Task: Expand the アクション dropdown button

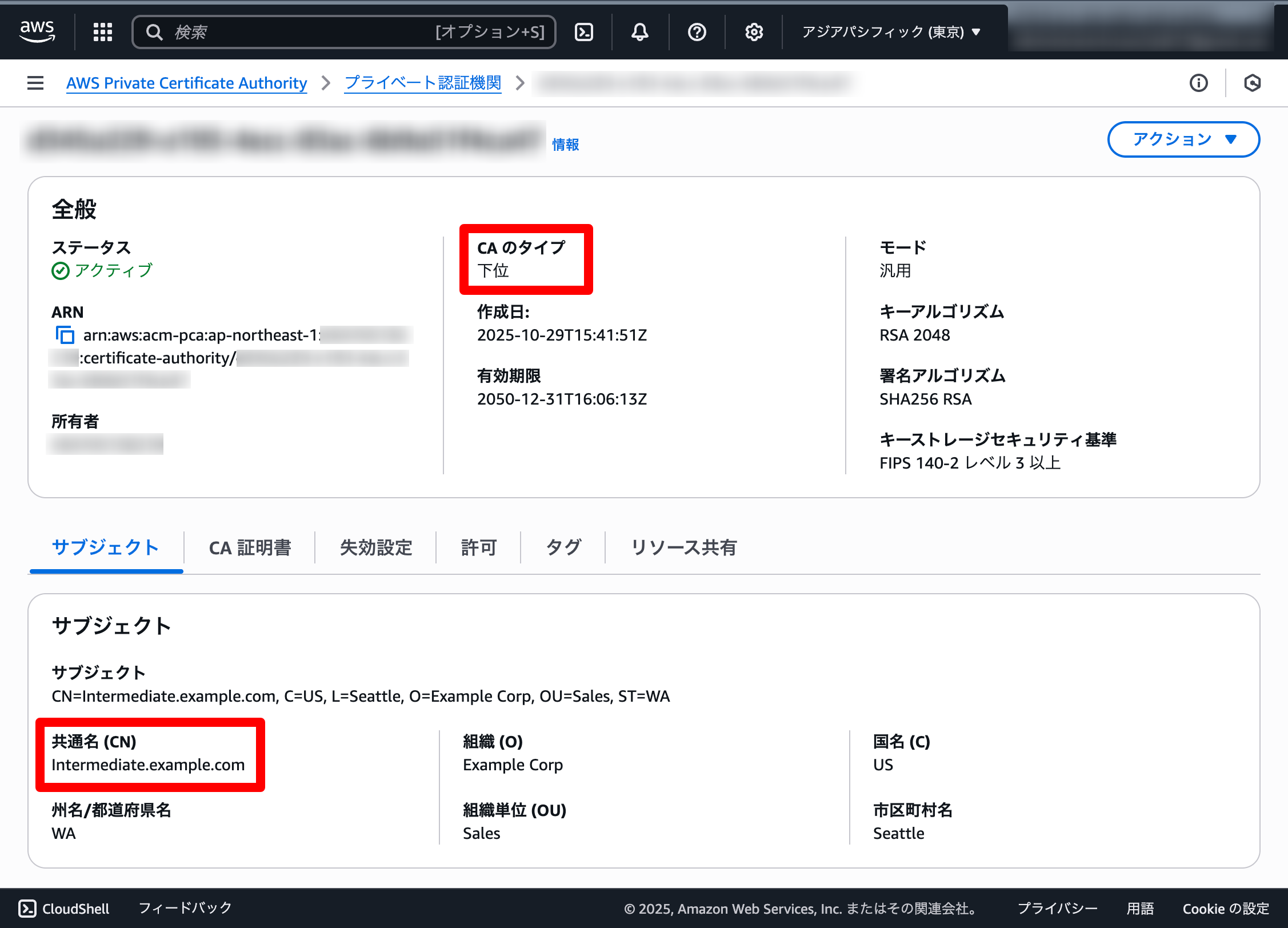Action: click(x=1183, y=139)
